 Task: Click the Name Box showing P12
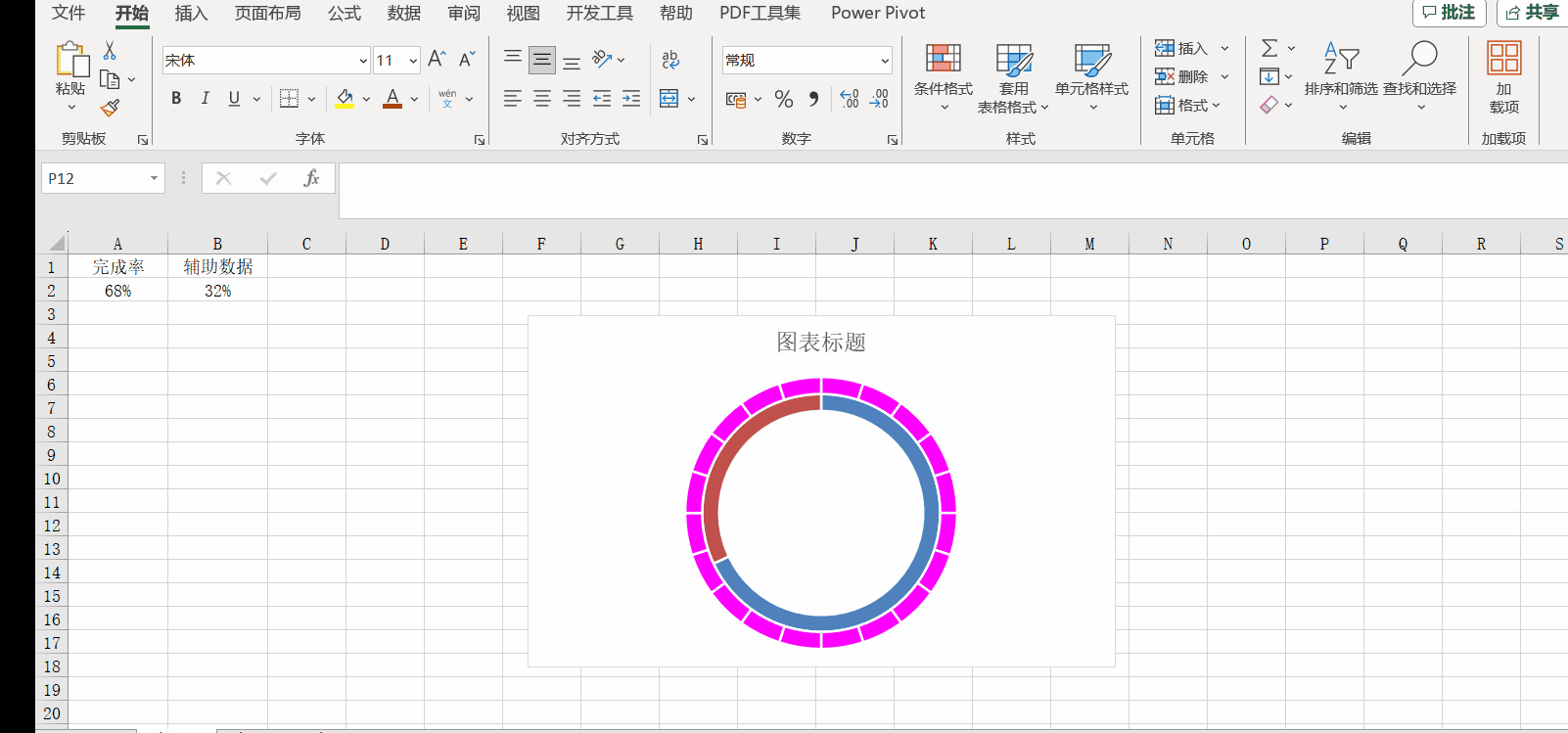103,178
